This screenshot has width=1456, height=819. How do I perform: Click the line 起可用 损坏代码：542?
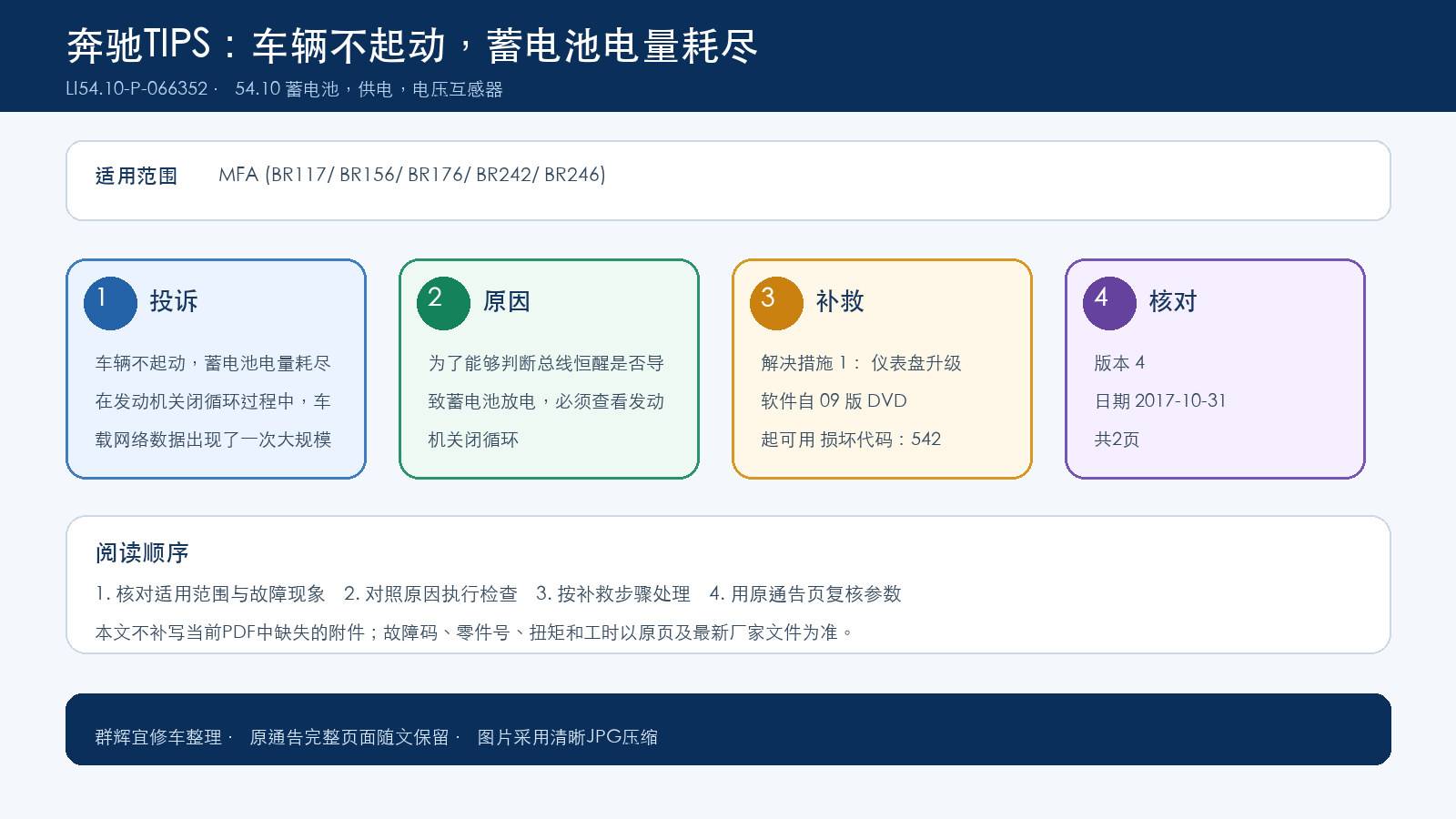(851, 440)
